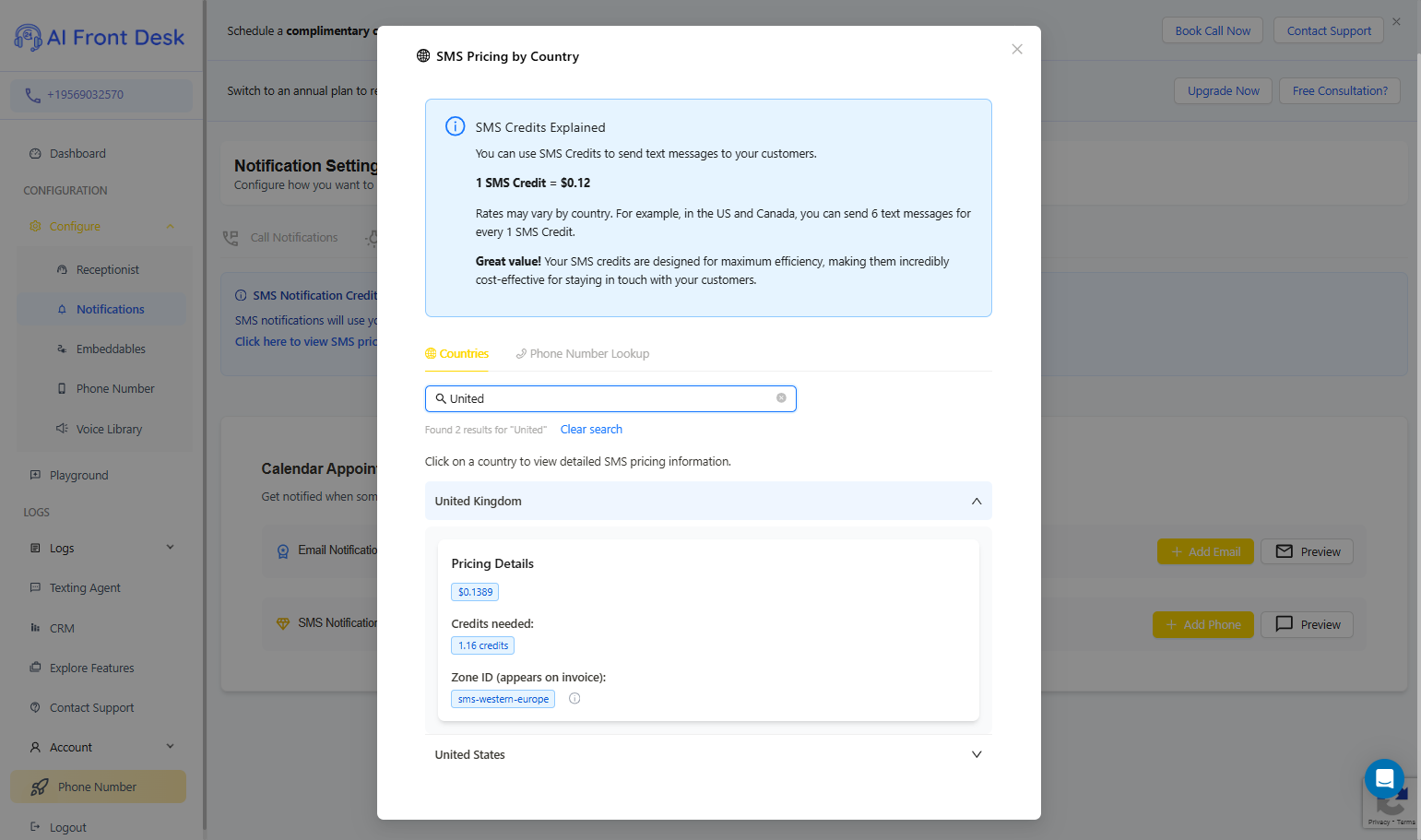Click the Embeddables icon in sidebar

pyautogui.click(x=62, y=349)
